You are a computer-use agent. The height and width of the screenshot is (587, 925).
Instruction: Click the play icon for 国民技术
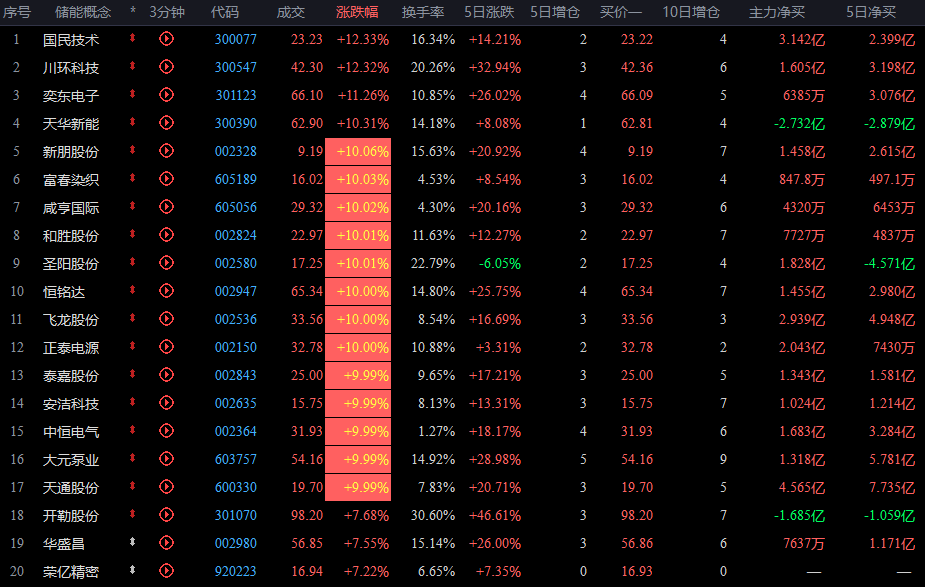[x=166, y=39]
